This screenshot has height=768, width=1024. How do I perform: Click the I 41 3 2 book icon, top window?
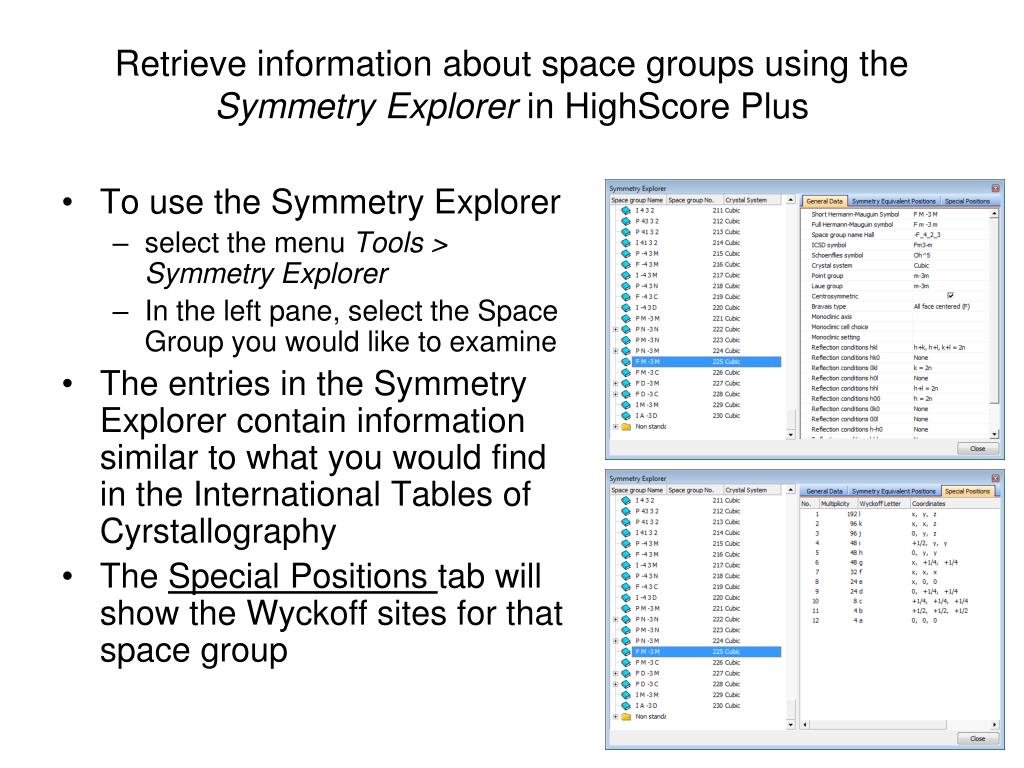pyautogui.click(x=626, y=243)
